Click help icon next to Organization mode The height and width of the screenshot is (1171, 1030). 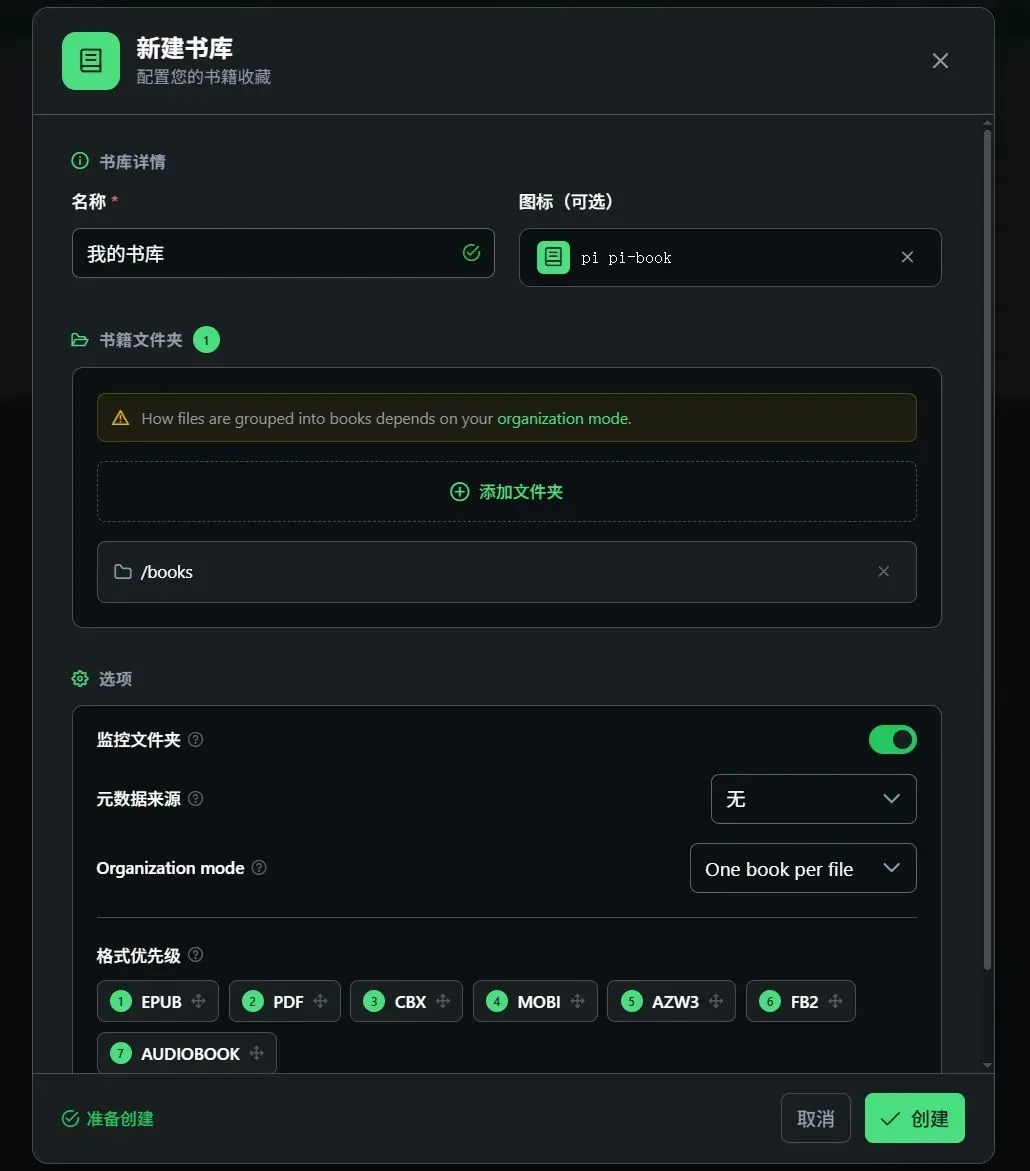(x=259, y=867)
